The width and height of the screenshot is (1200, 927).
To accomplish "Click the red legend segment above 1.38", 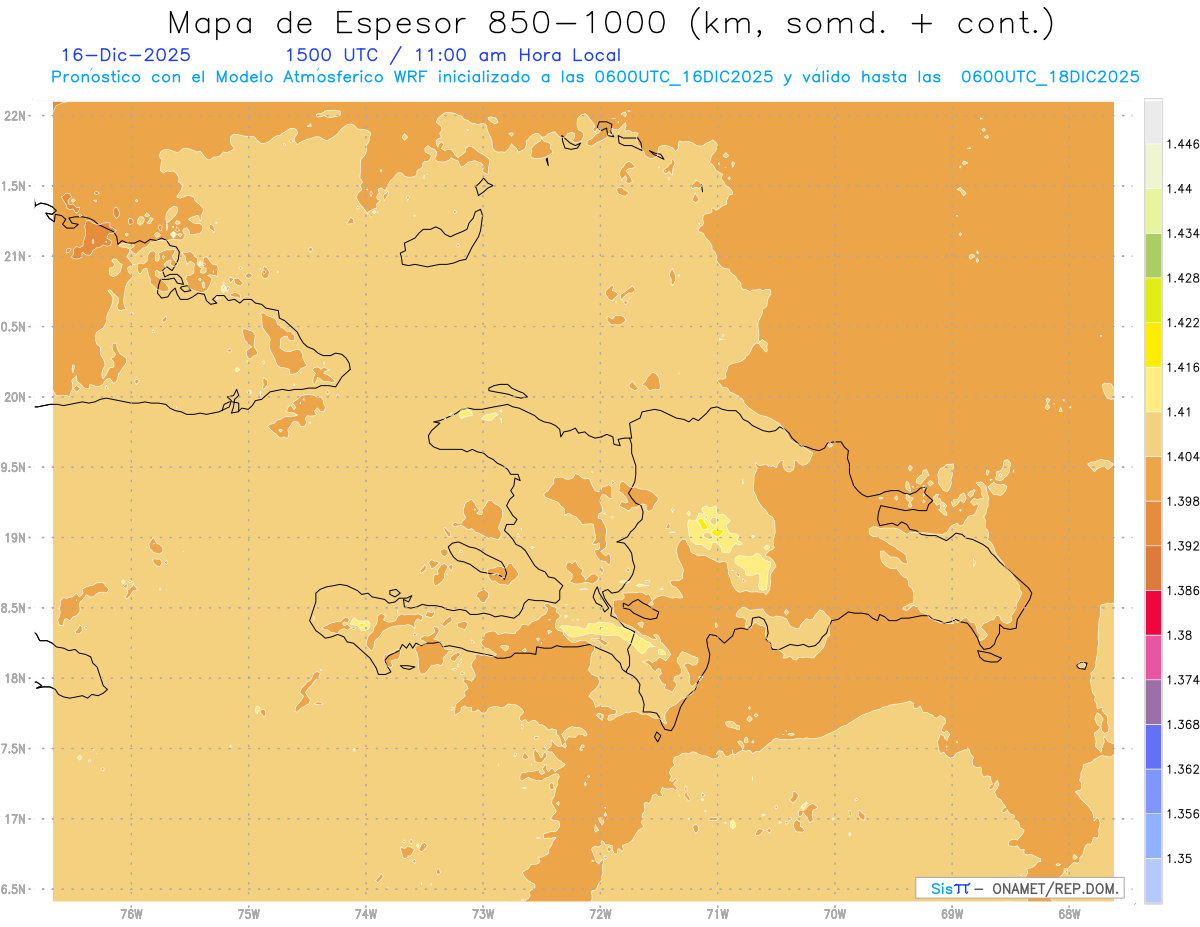I will (x=1153, y=612).
